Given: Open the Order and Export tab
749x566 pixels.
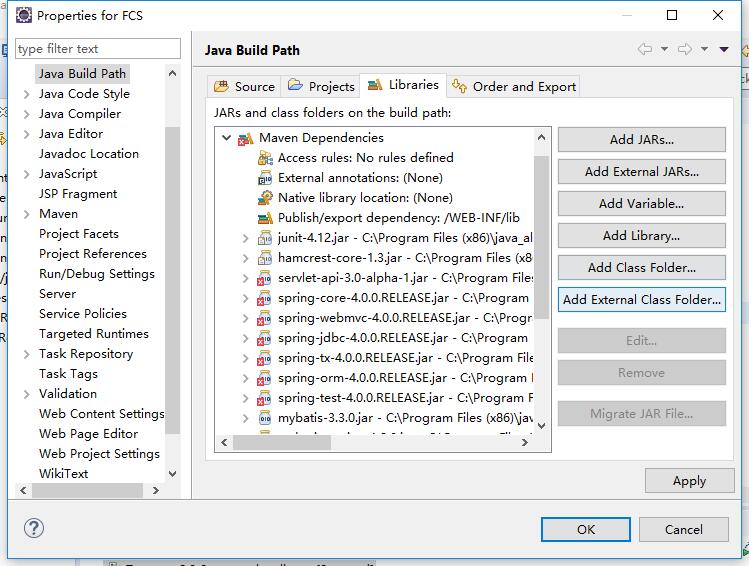Looking at the screenshot, I should pos(514,86).
